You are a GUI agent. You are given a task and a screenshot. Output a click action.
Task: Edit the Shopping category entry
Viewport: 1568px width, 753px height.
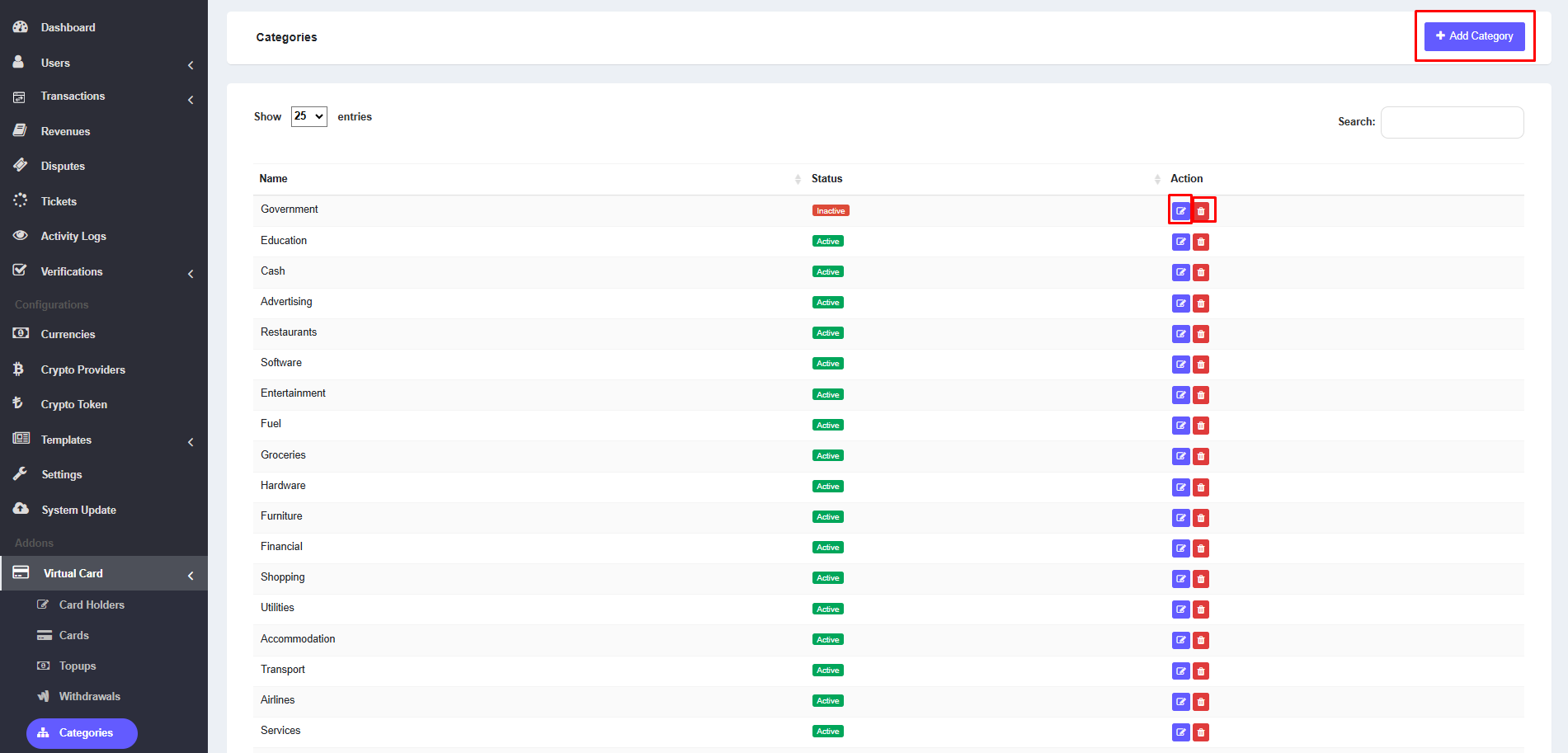point(1180,579)
